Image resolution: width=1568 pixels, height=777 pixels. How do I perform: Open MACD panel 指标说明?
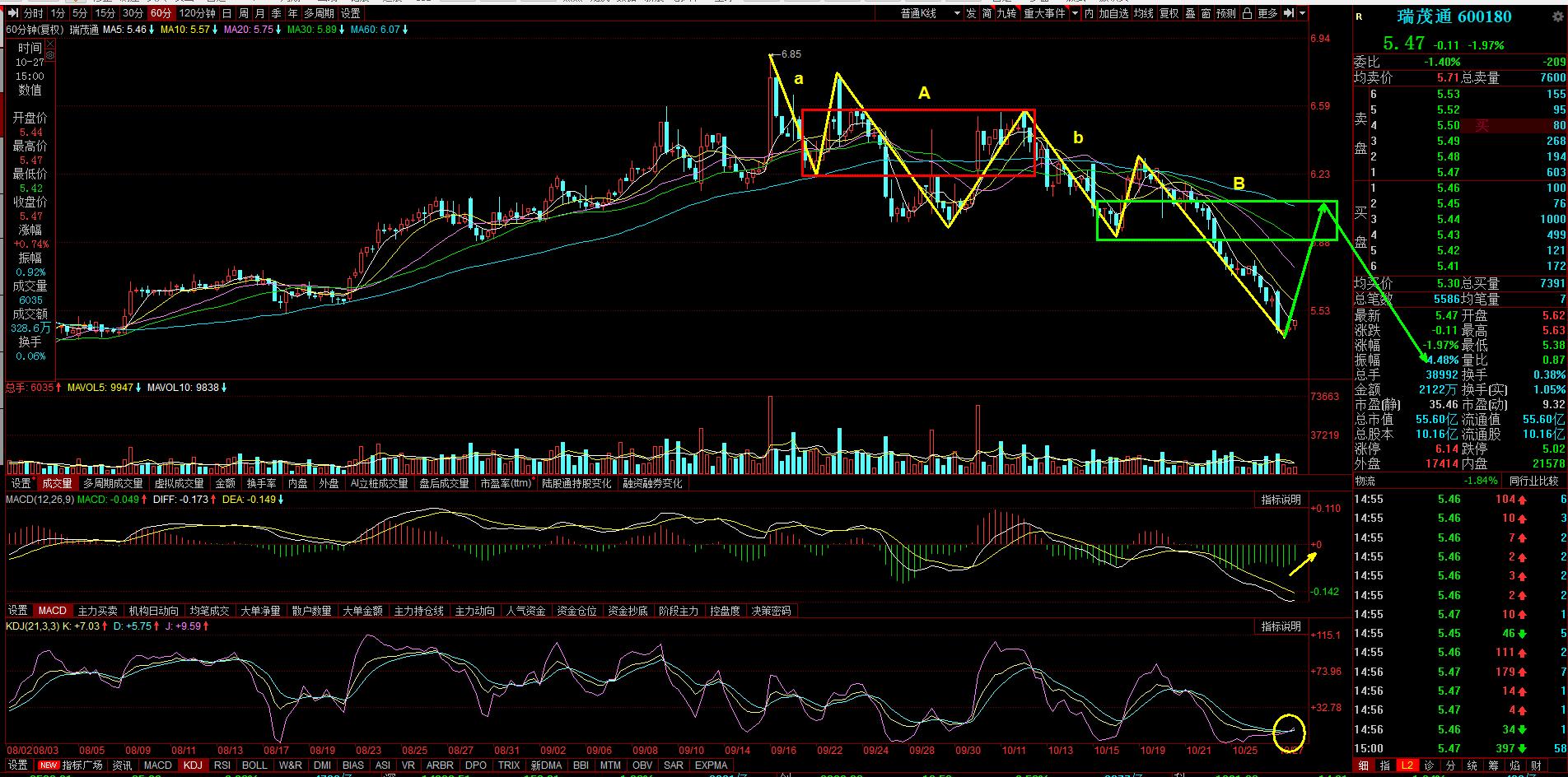(1281, 500)
